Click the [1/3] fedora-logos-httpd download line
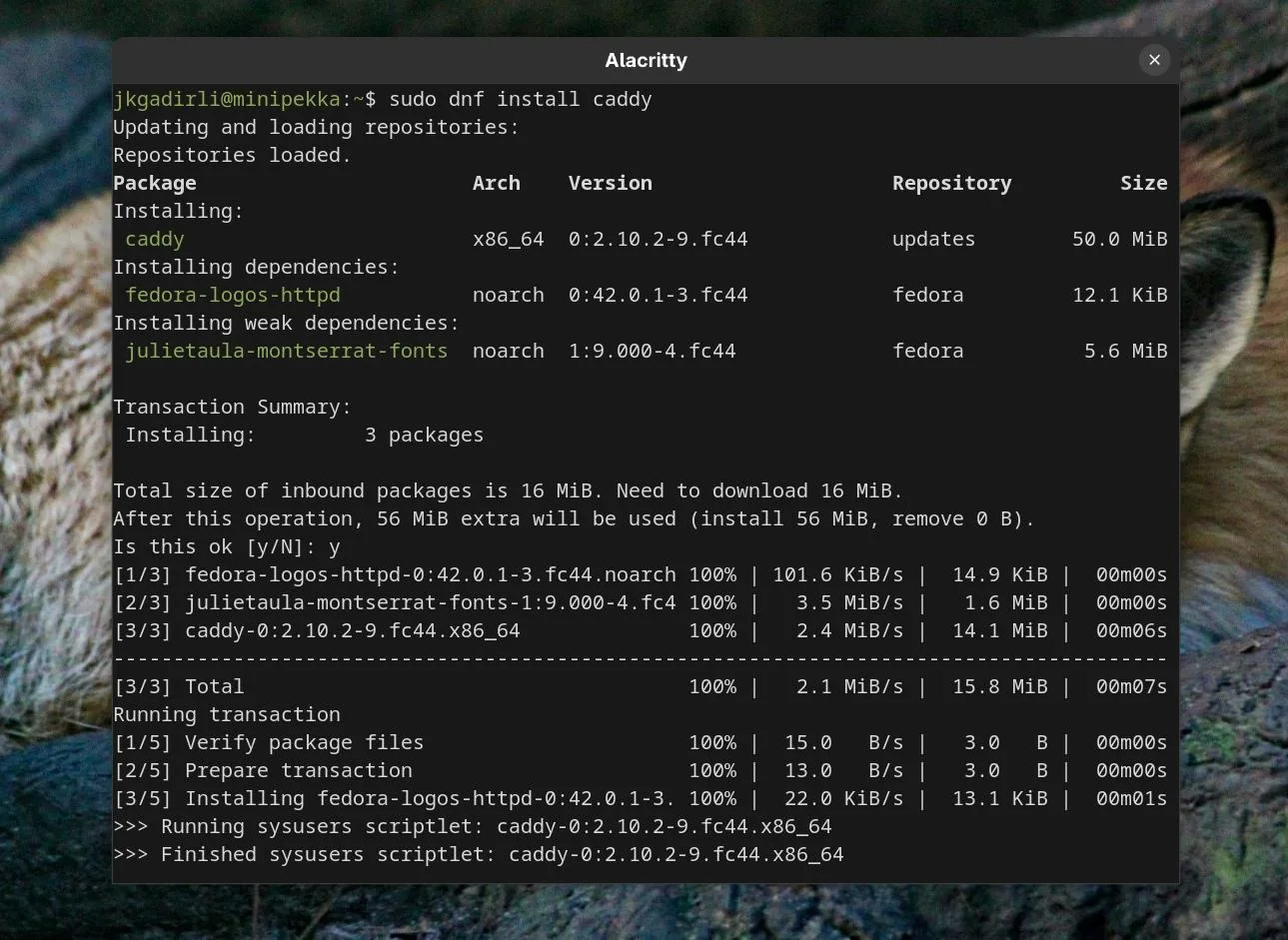The height and width of the screenshot is (940, 1288). click(x=641, y=574)
